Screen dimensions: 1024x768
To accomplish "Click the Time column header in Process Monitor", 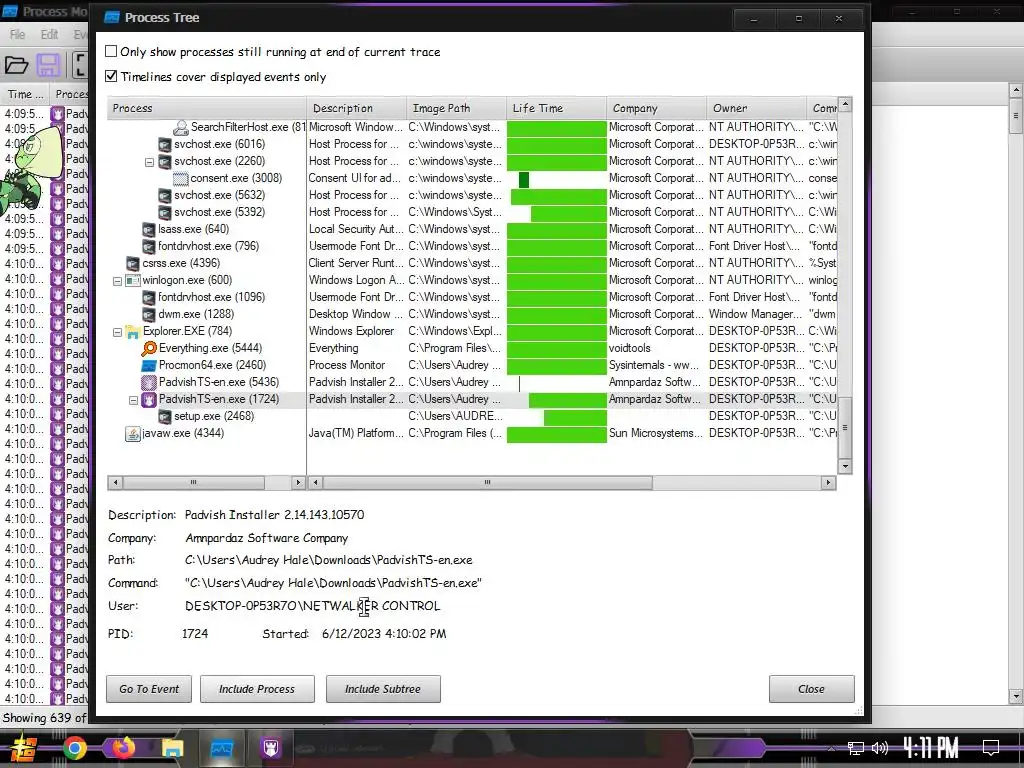I will [25, 95].
